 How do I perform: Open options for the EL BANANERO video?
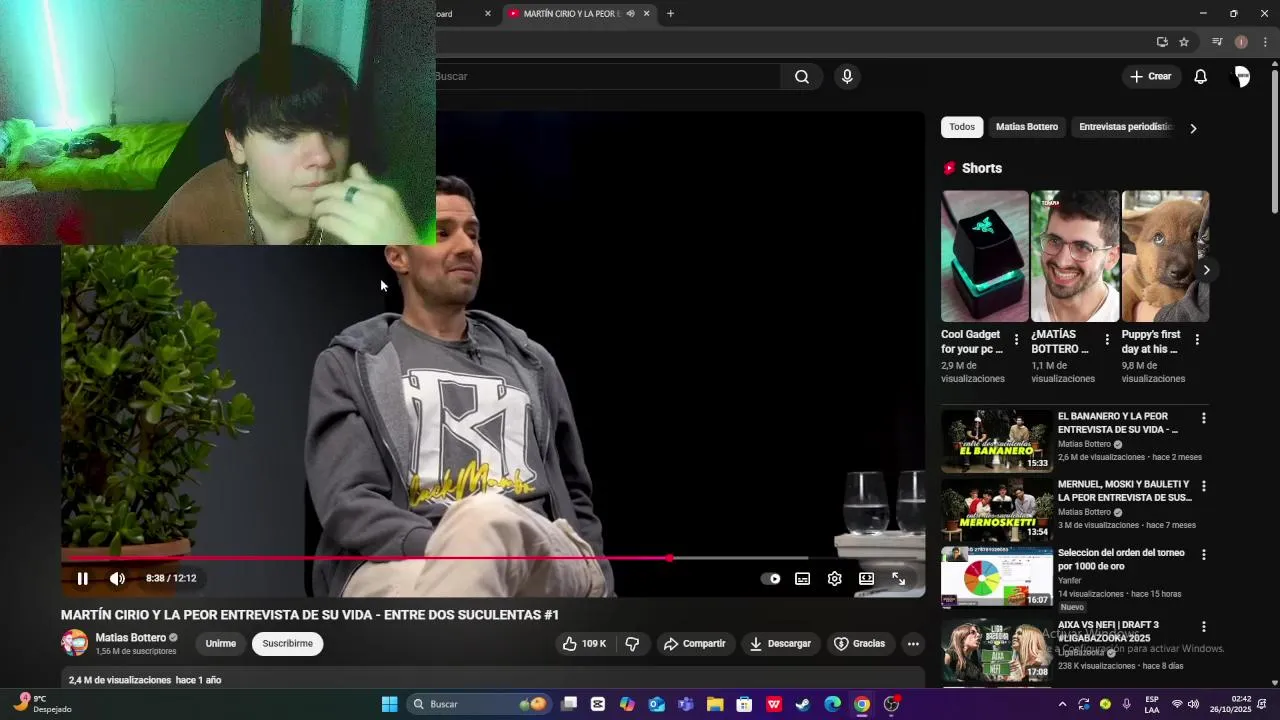pyautogui.click(x=1203, y=418)
